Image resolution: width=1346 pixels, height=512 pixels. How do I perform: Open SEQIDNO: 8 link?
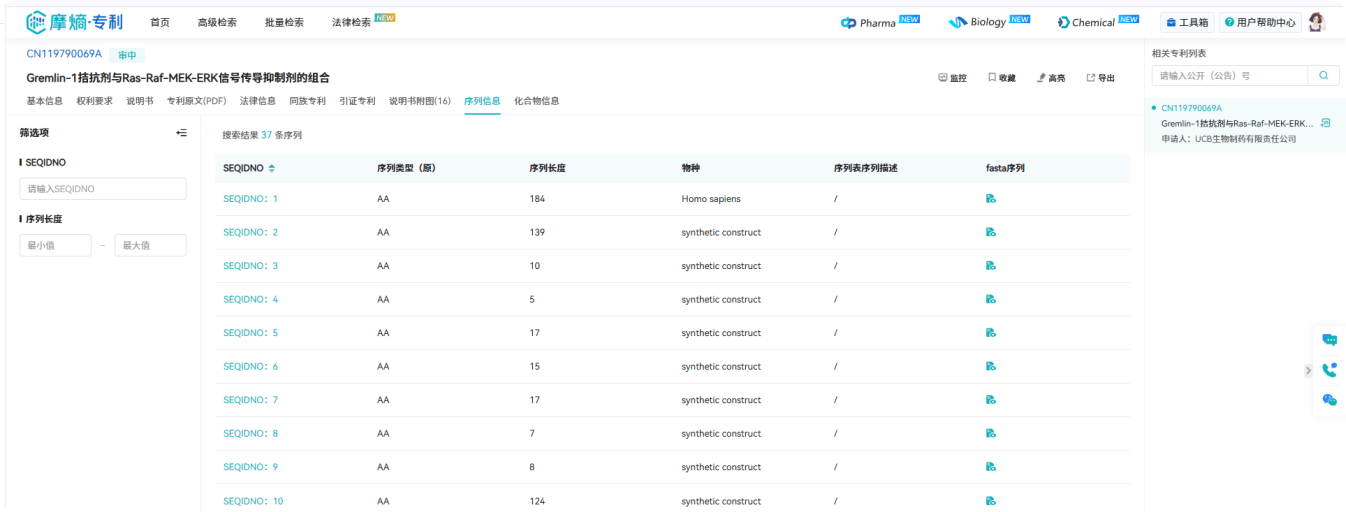(250, 433)
